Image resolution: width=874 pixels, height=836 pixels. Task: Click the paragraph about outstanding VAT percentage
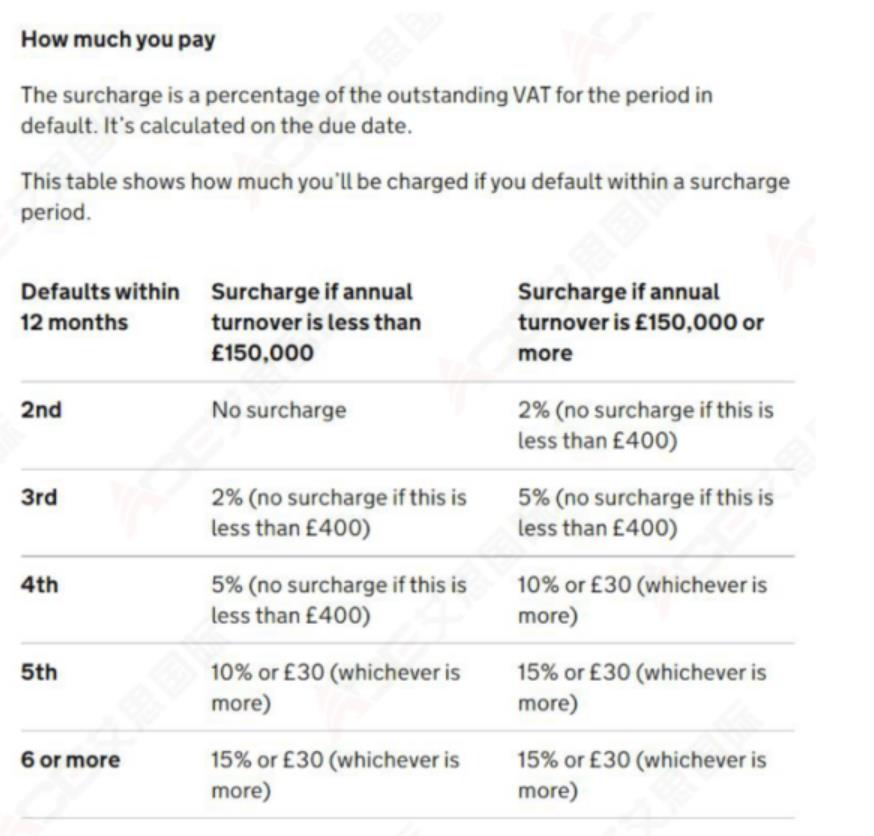pos(368,112)
